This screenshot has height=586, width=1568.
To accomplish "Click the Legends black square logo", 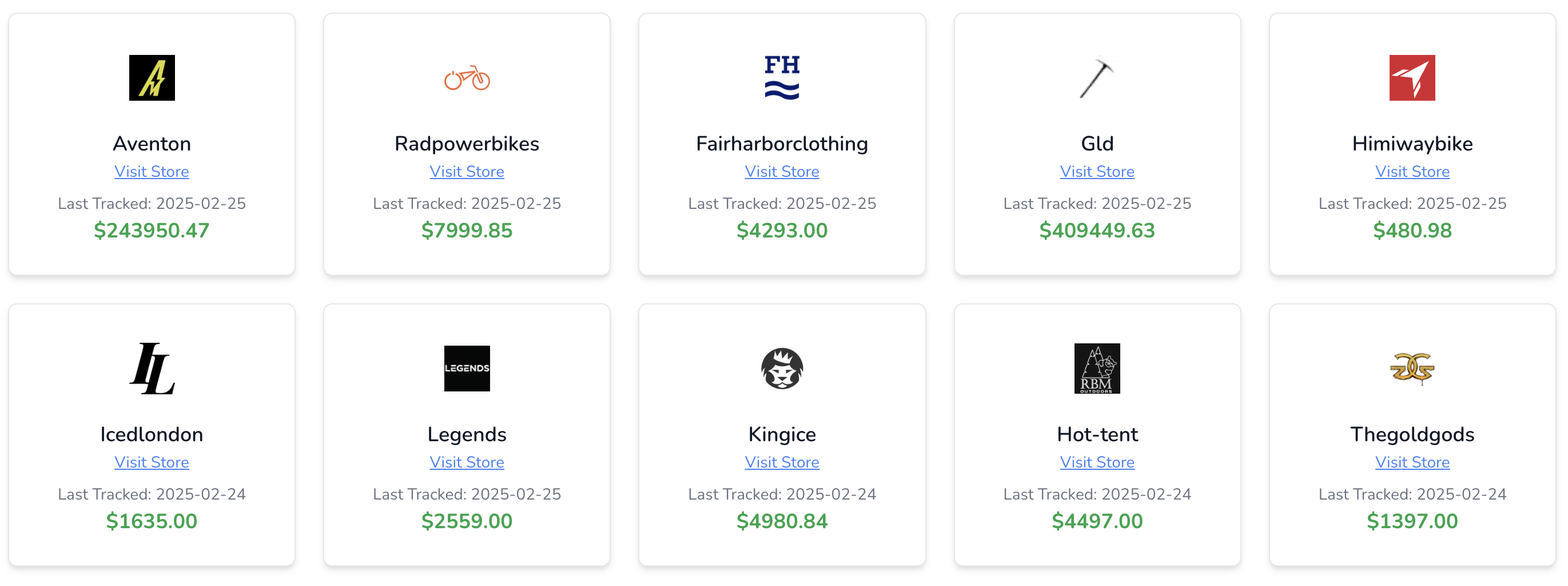I will [x=466, y=368].
